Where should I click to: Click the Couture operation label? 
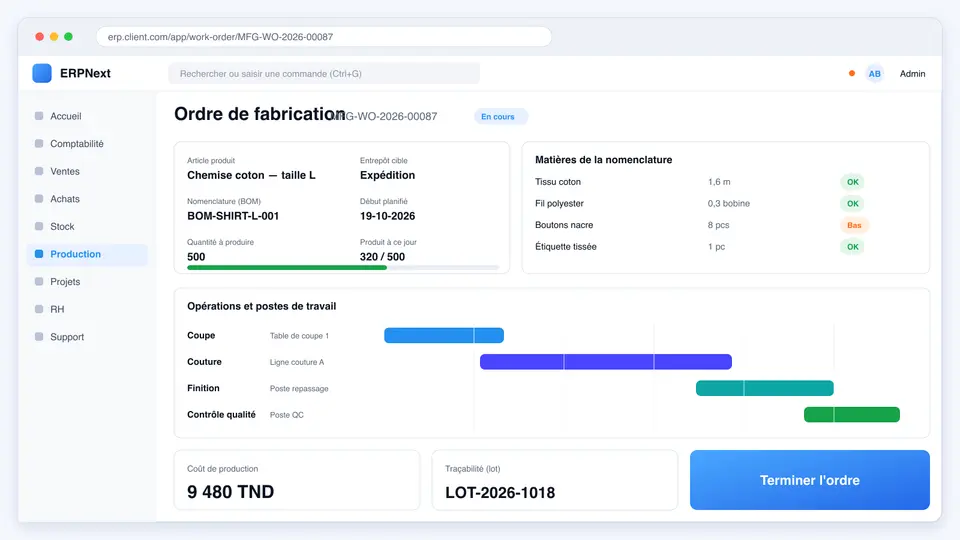point(204,362)
